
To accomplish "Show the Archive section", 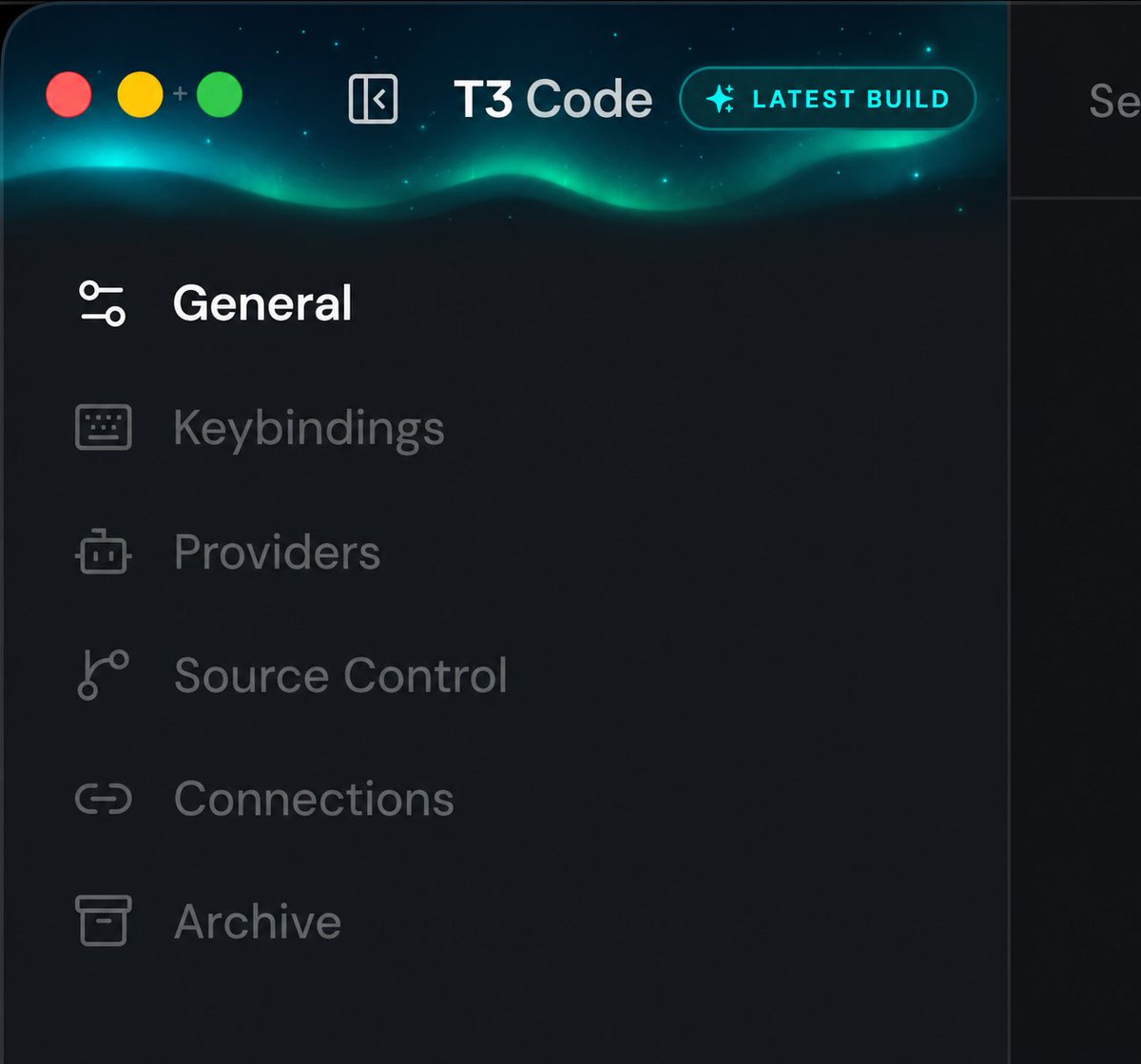I will tap(258, 921).
